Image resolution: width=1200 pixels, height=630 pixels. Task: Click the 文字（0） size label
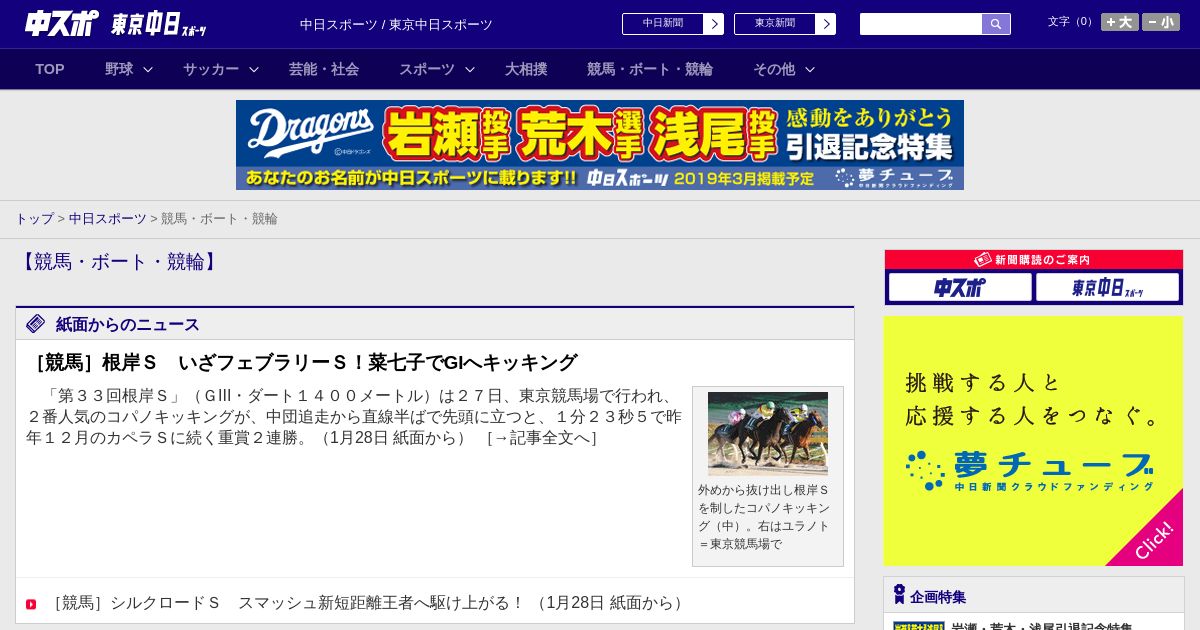point(1071,22)
